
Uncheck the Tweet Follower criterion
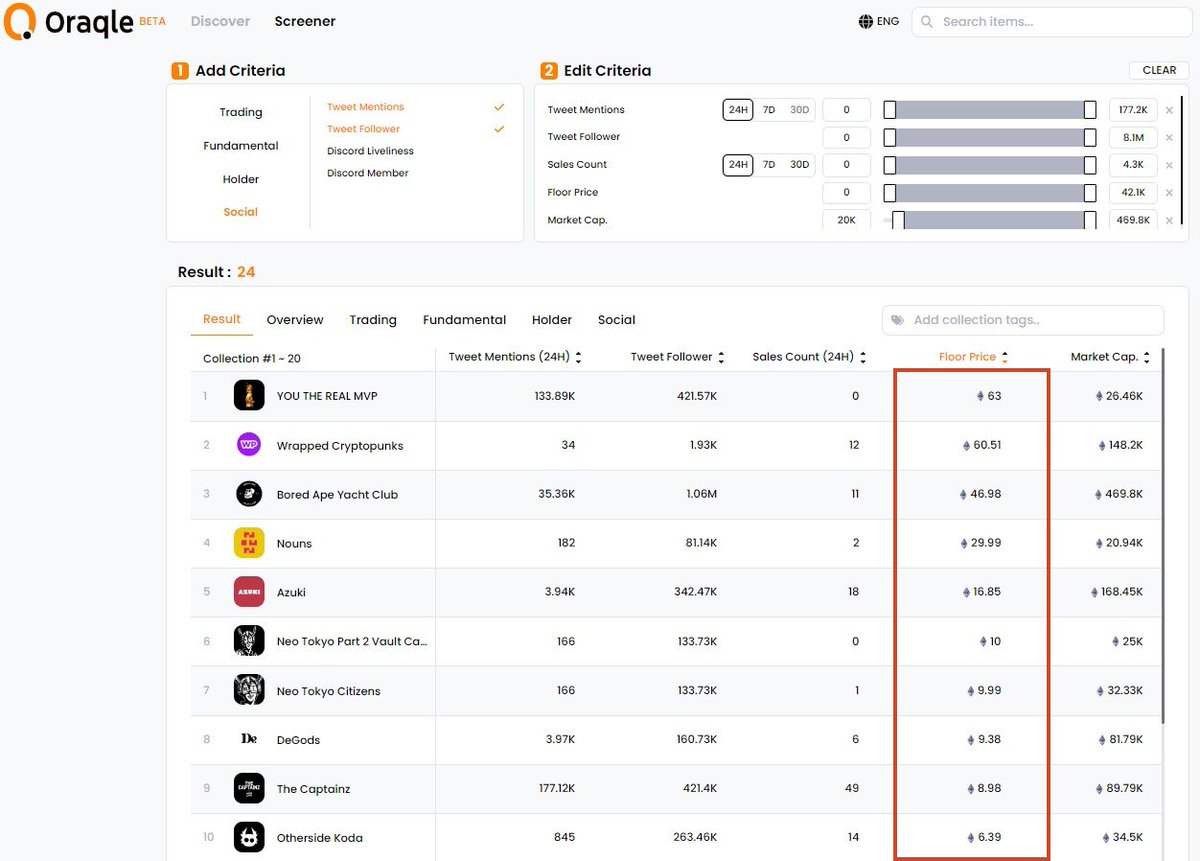499,129
